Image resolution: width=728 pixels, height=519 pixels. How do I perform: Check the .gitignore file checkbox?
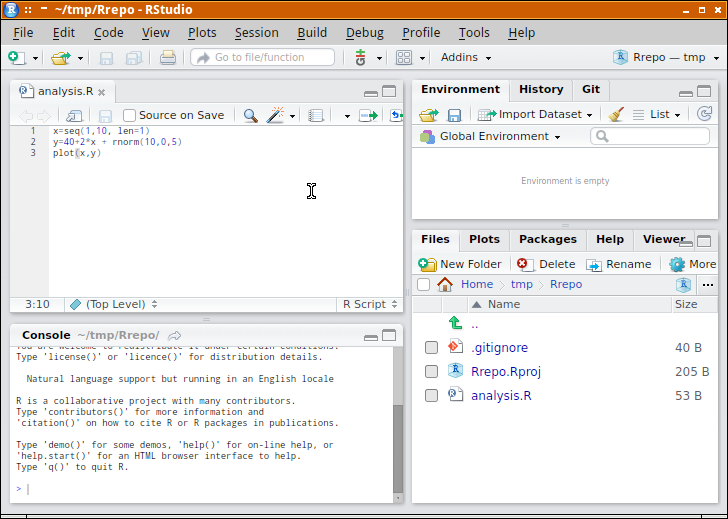tap(431, 347)
